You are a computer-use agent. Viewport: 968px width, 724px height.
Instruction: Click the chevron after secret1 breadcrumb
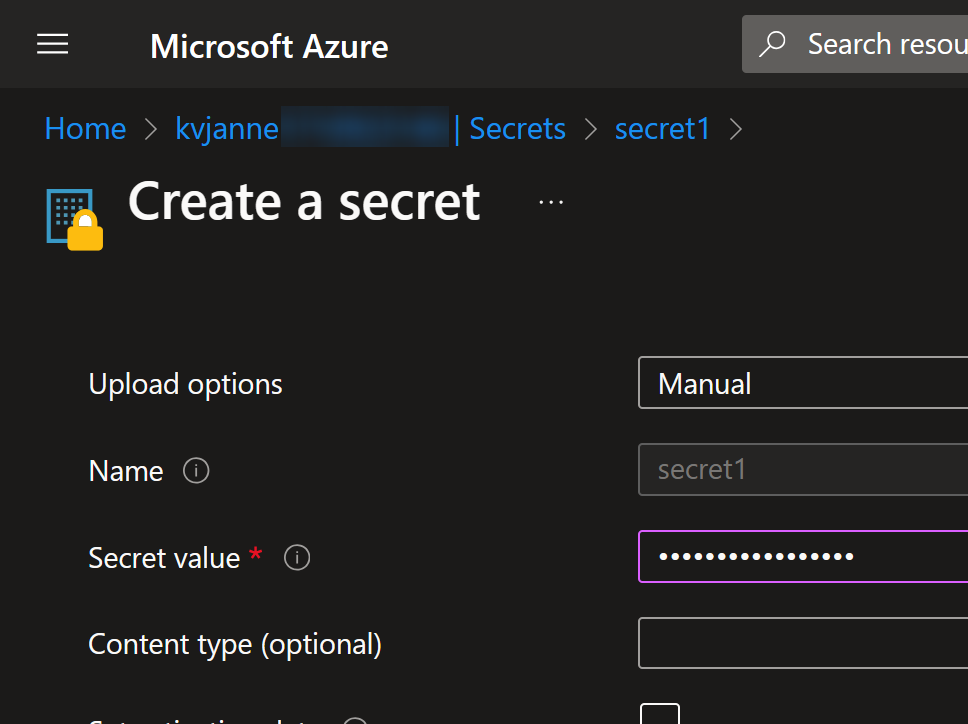tap(735, 129)
